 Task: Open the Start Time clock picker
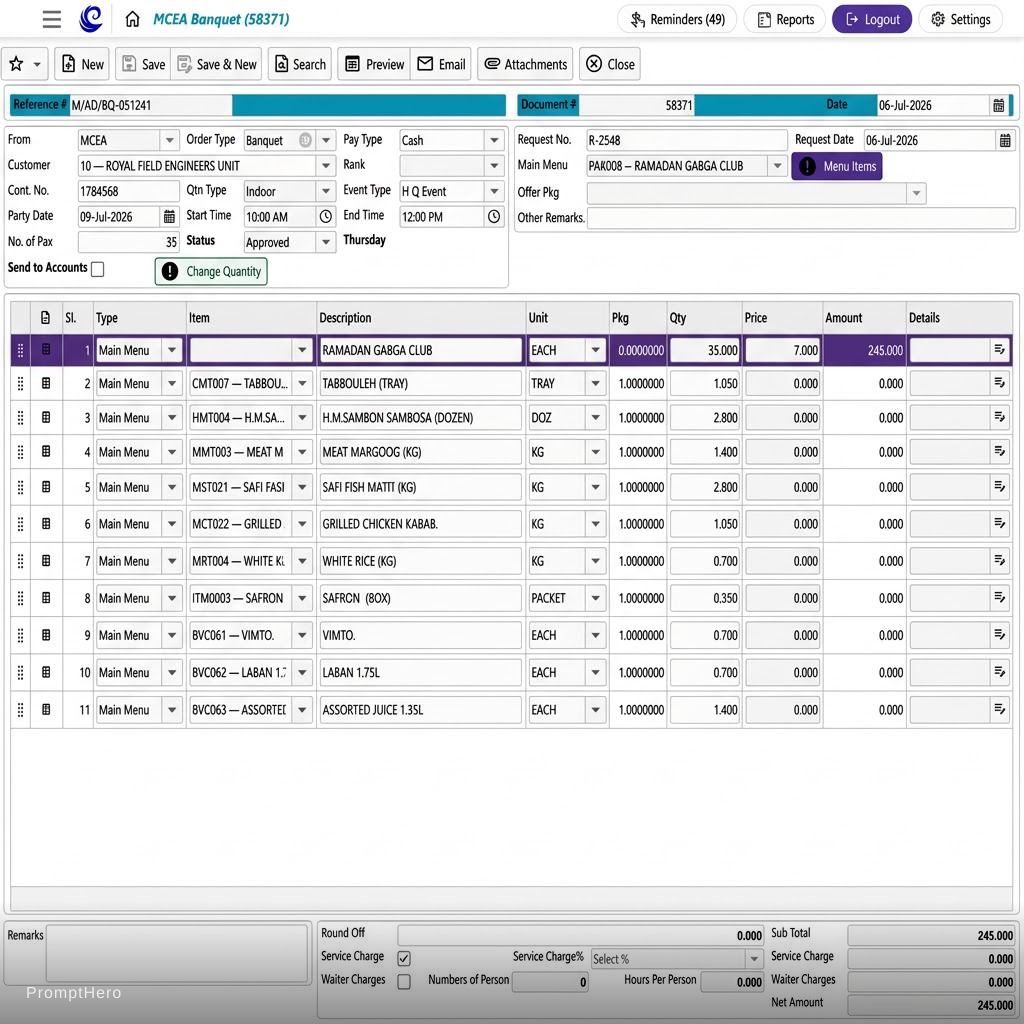326,216
